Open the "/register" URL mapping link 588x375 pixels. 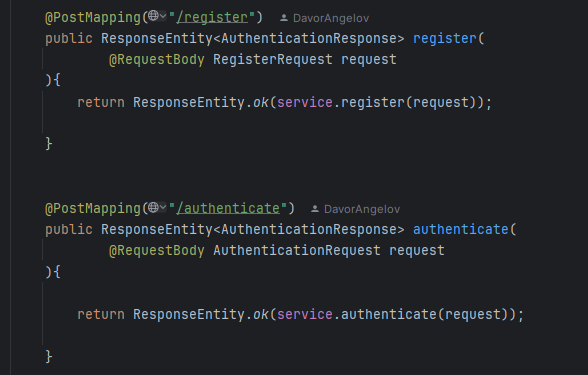pos(212,18)
